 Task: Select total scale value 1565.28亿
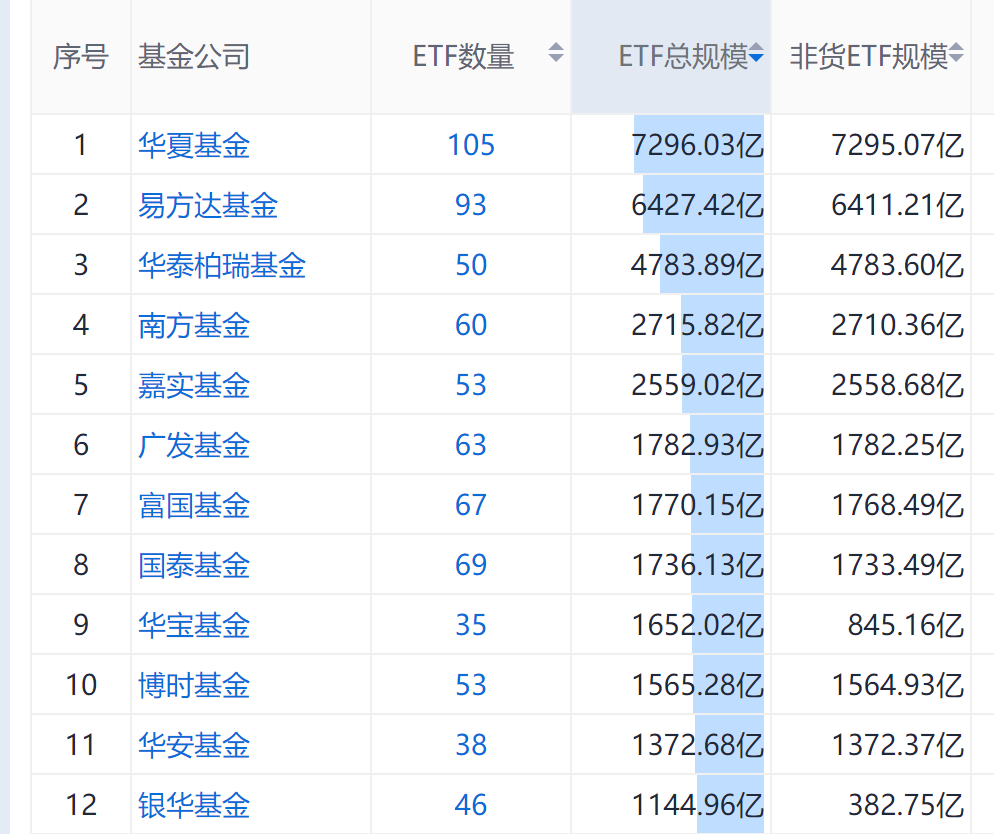(x=697, y=685)
